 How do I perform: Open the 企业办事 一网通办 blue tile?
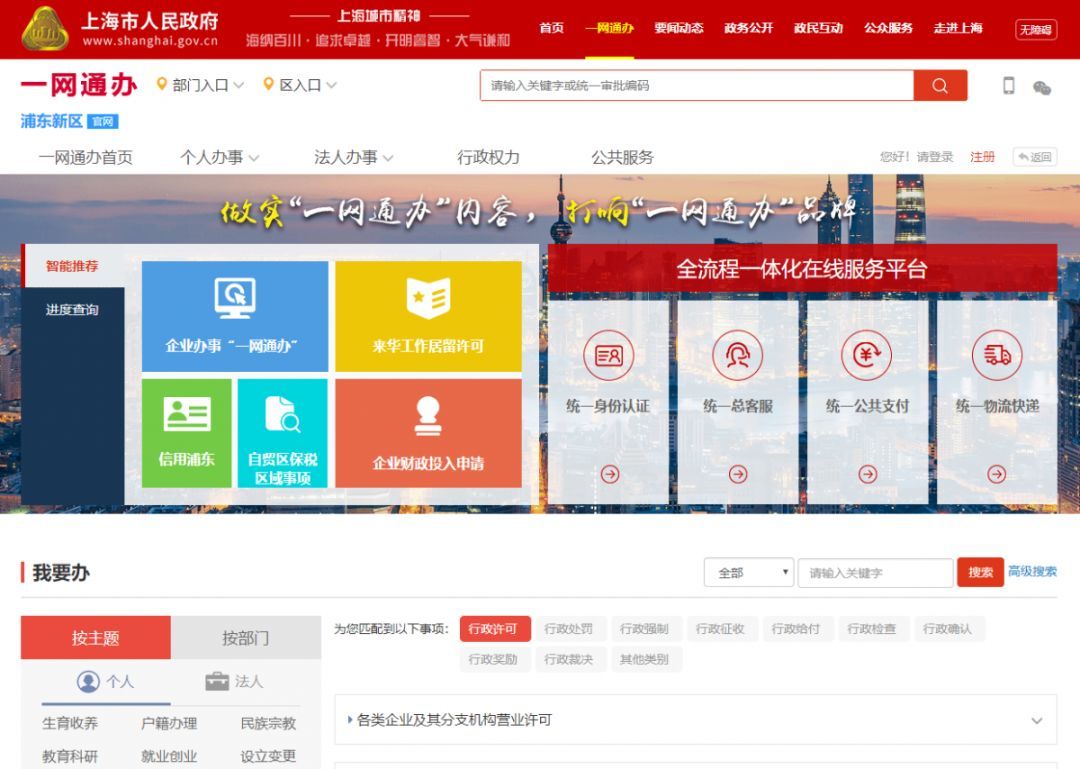235,316
